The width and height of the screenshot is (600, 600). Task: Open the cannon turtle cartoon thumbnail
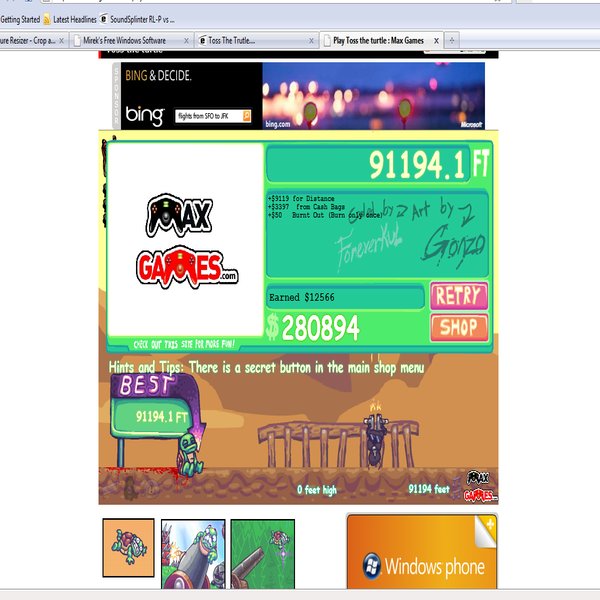[193, 554]
